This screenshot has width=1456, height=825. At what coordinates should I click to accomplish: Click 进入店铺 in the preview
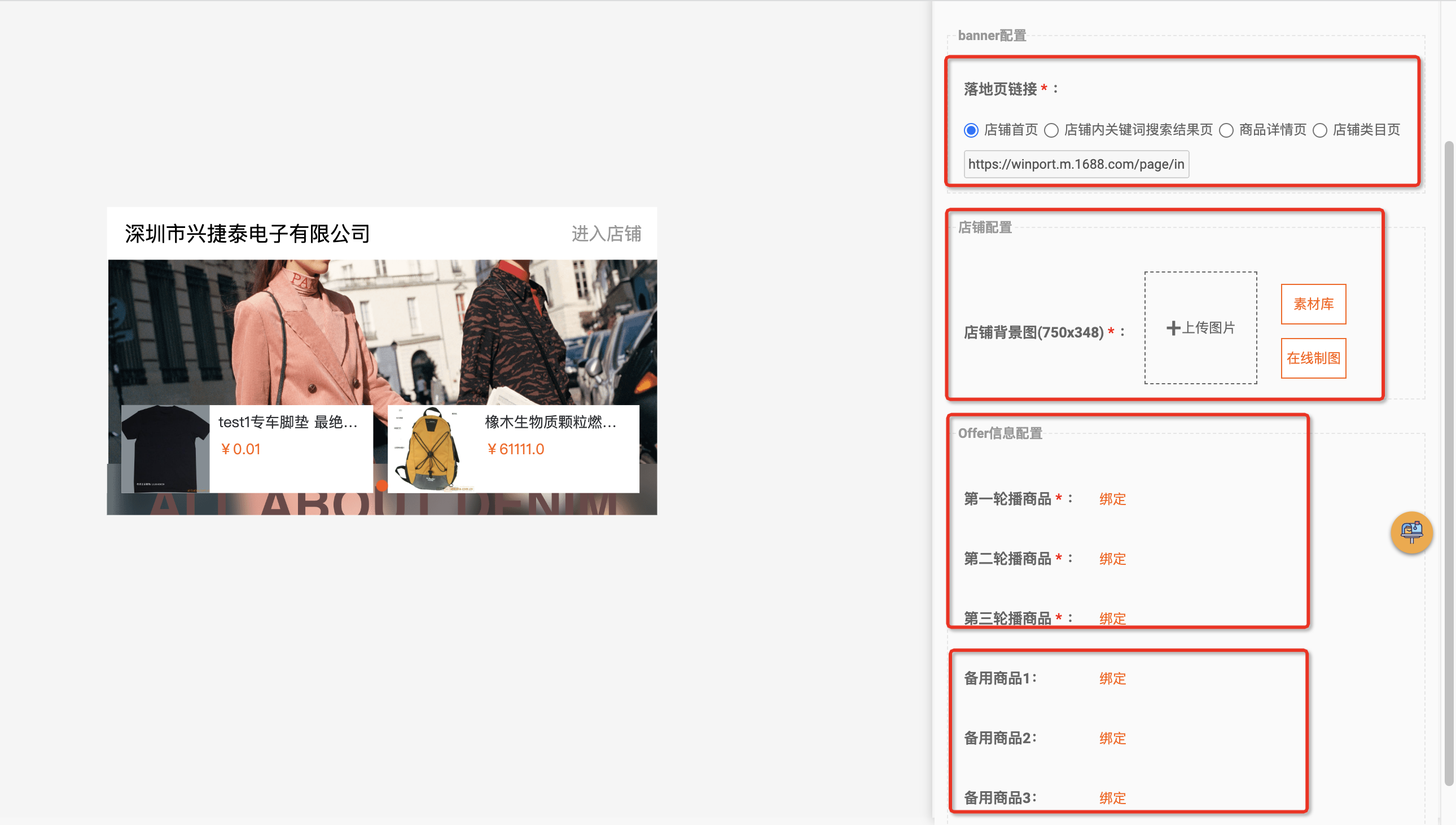pos(606,234)
